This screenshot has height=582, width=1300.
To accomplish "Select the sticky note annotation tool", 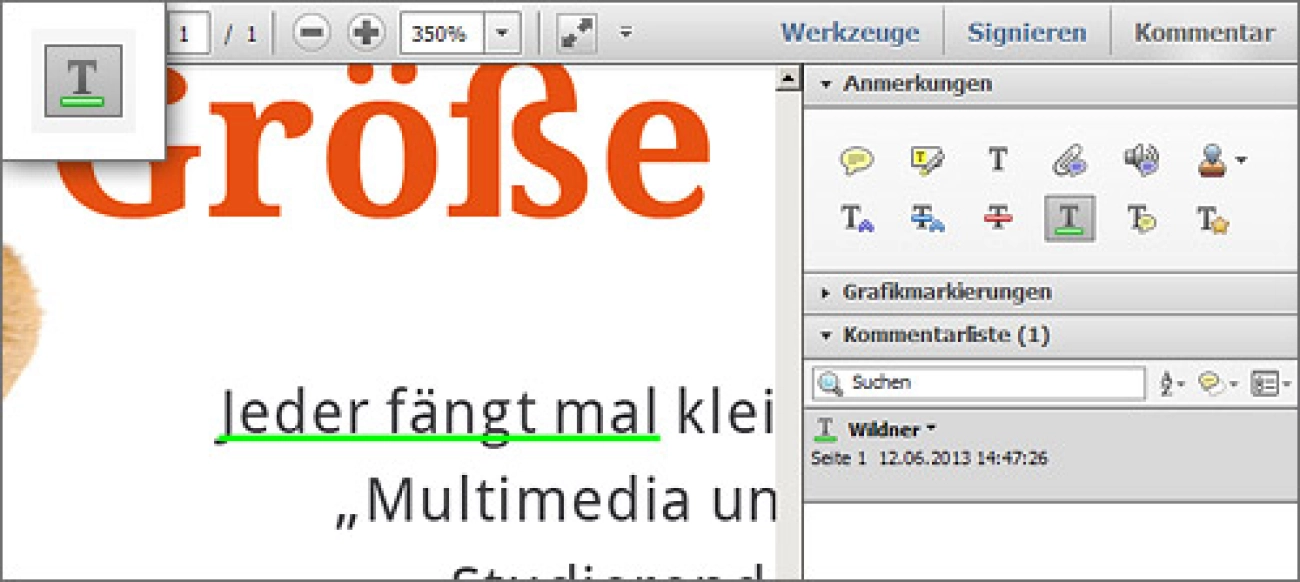I will 858,160.
